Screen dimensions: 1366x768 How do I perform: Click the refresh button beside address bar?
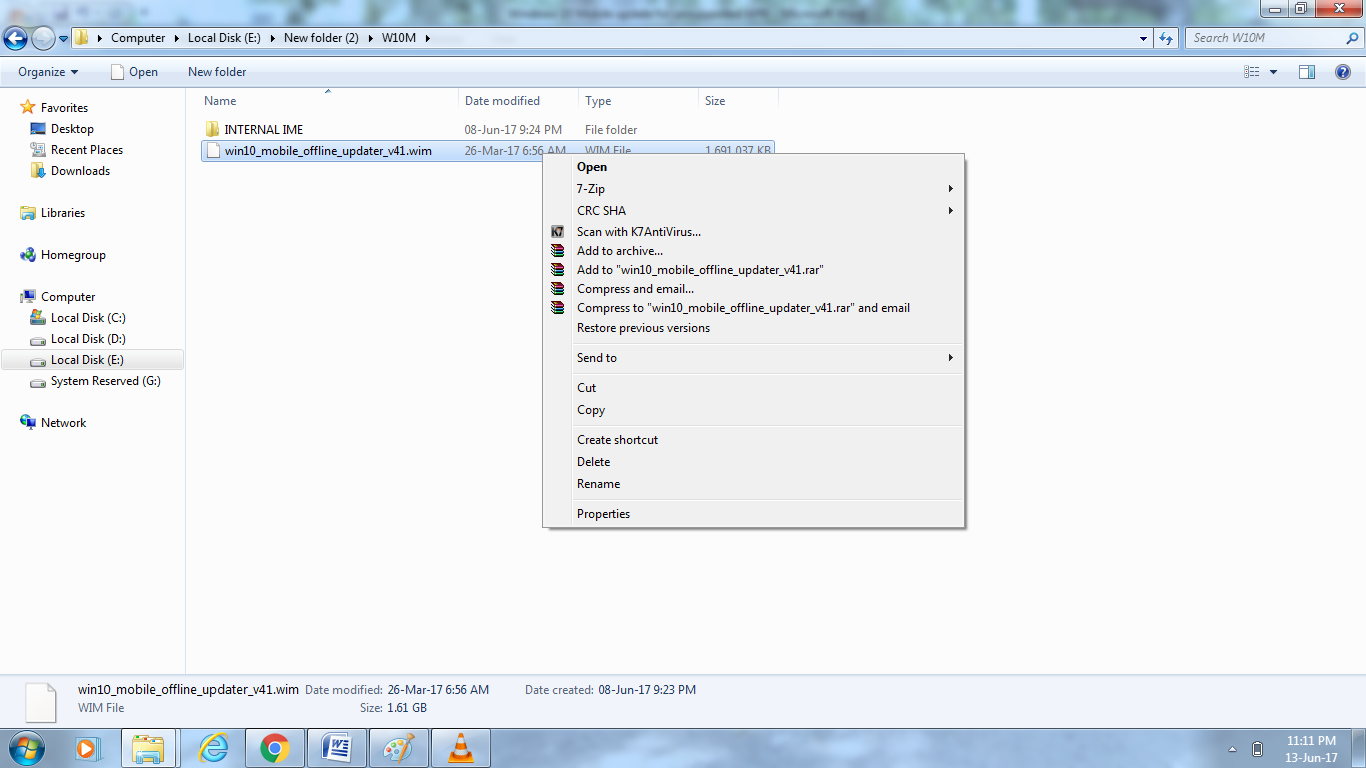(x=1166, y=38)
